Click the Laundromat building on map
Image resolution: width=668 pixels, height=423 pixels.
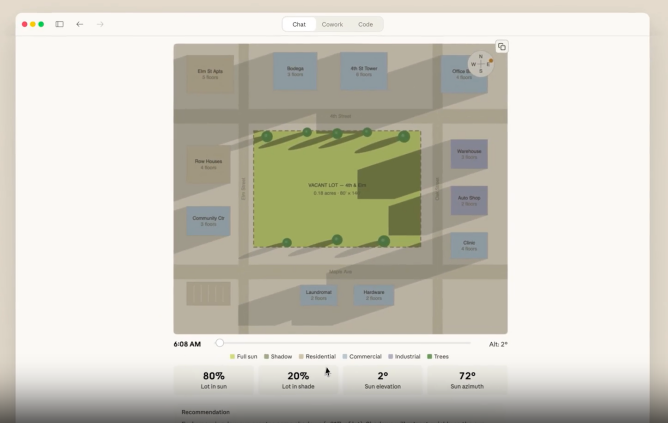pos(319,295)
